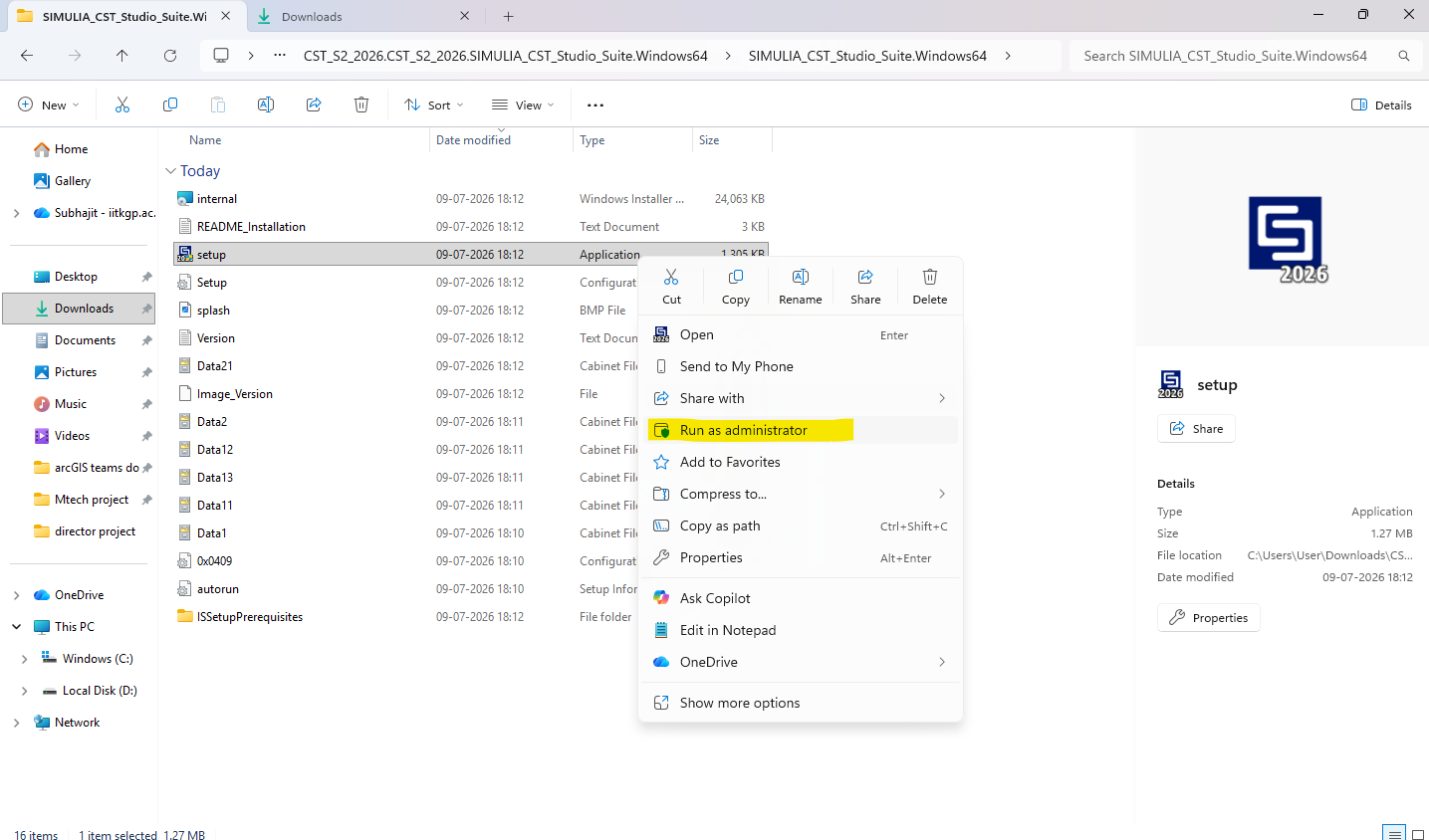Toggle the Details pane button

[1381, 105]
